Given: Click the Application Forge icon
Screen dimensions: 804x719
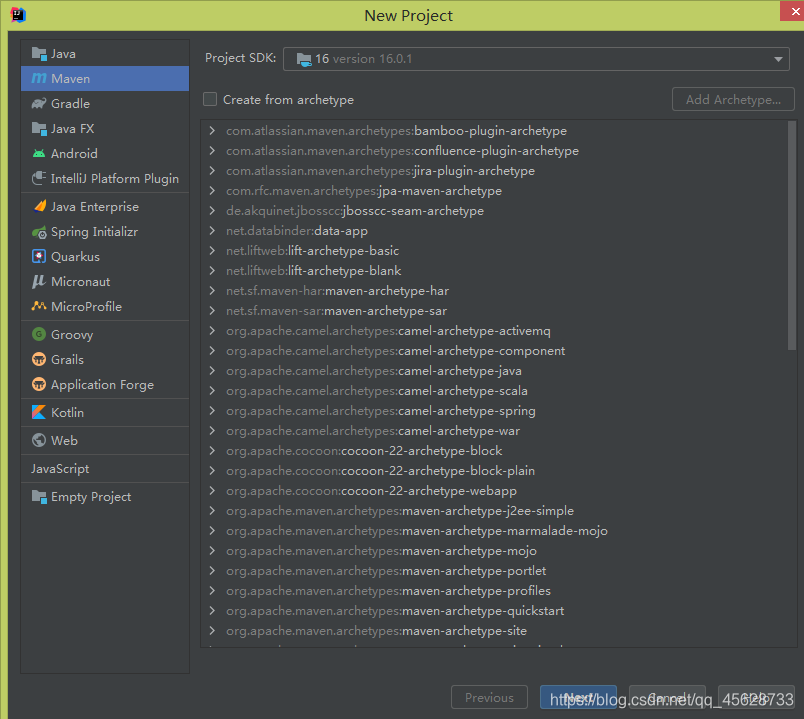Looking at the screenshot, I should tap(39, 384).
